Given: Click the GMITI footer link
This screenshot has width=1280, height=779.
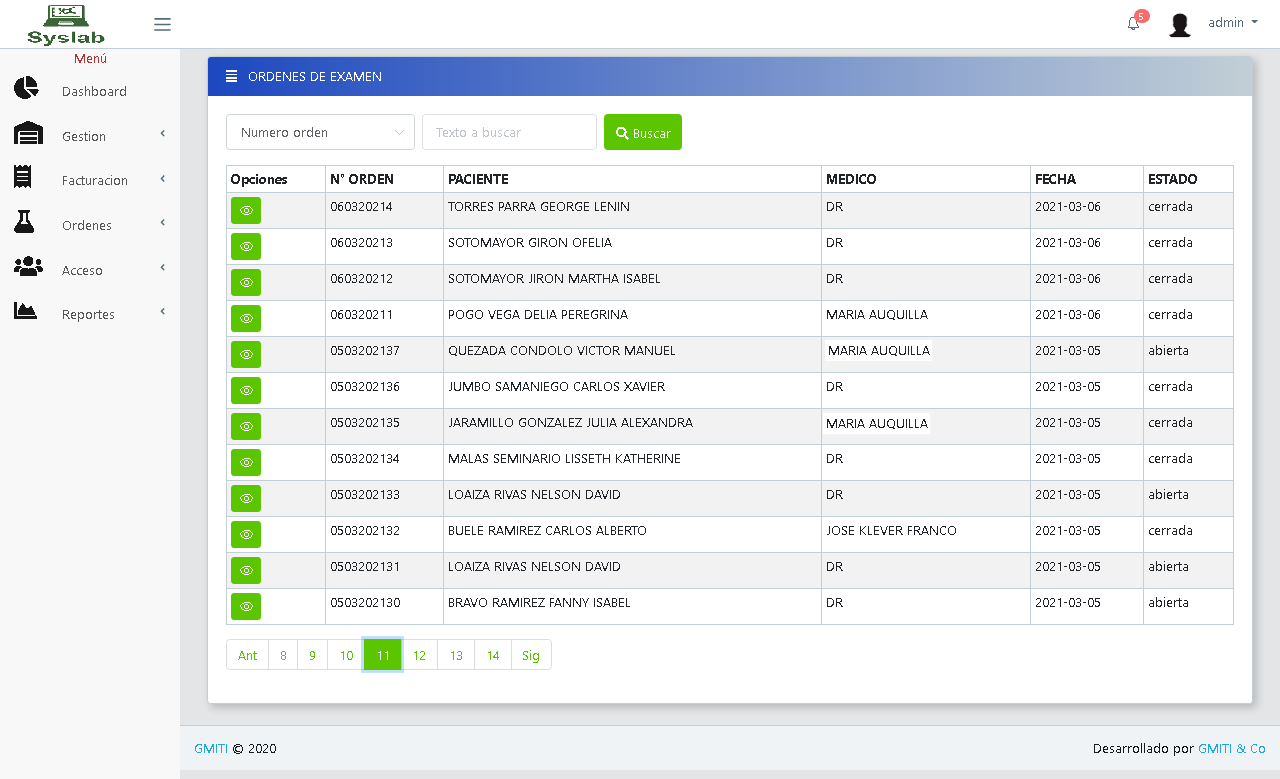Looking at the screenshot, I should pos(211,748).
